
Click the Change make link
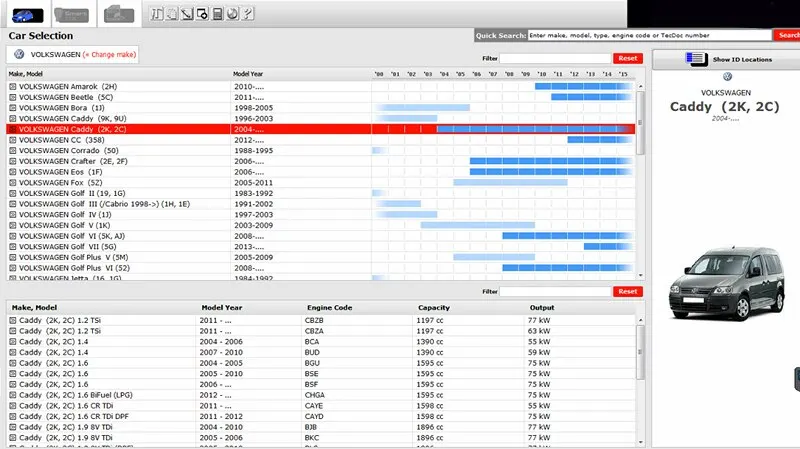pos(109,55)
